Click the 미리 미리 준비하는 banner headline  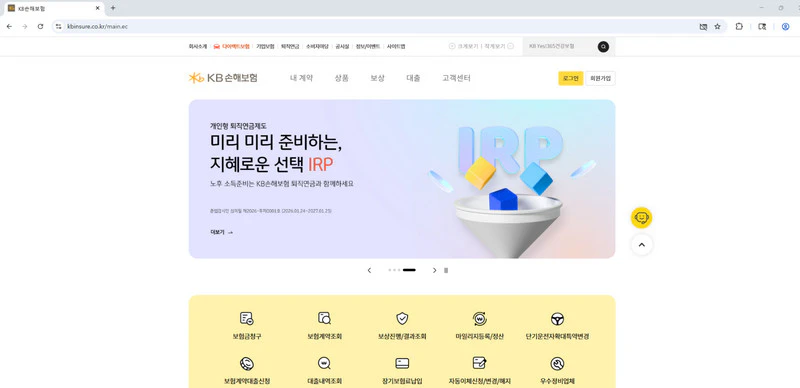pyautogui.click(x=276, y=142)
